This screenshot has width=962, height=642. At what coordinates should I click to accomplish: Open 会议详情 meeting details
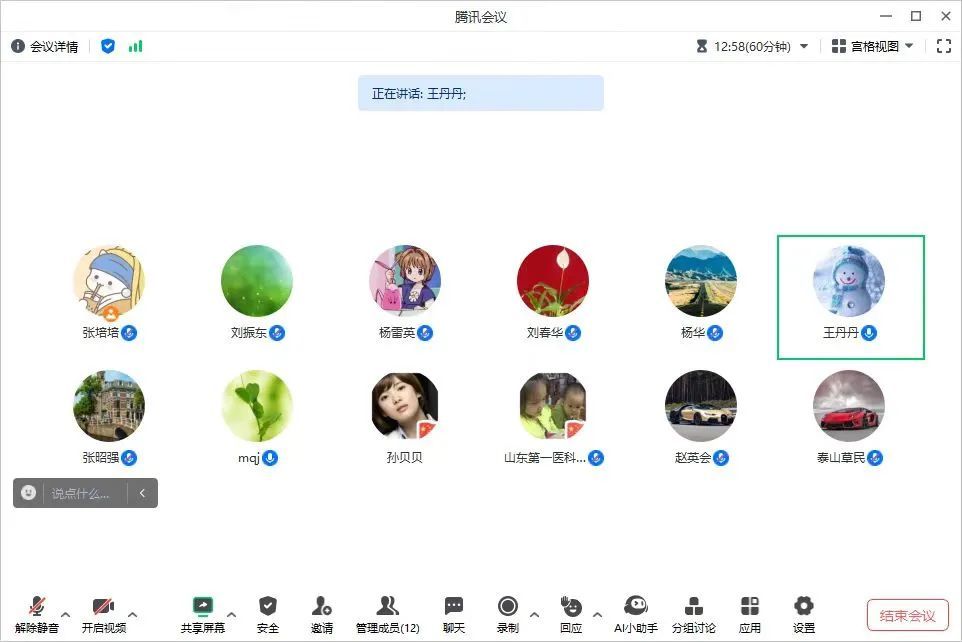pos(45,46)
